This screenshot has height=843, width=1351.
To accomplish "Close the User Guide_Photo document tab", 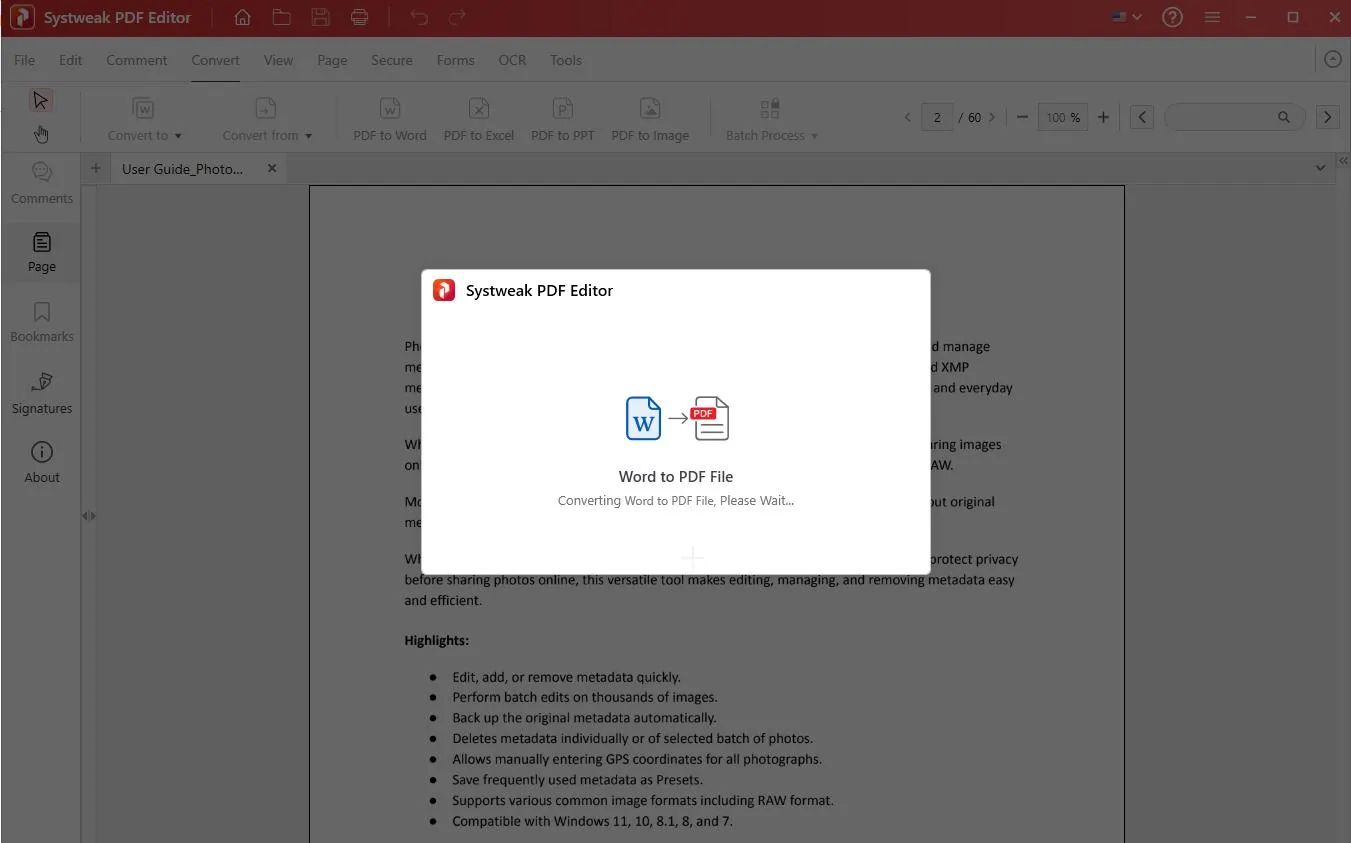I will pyautogui.click(x=272, y=168).
